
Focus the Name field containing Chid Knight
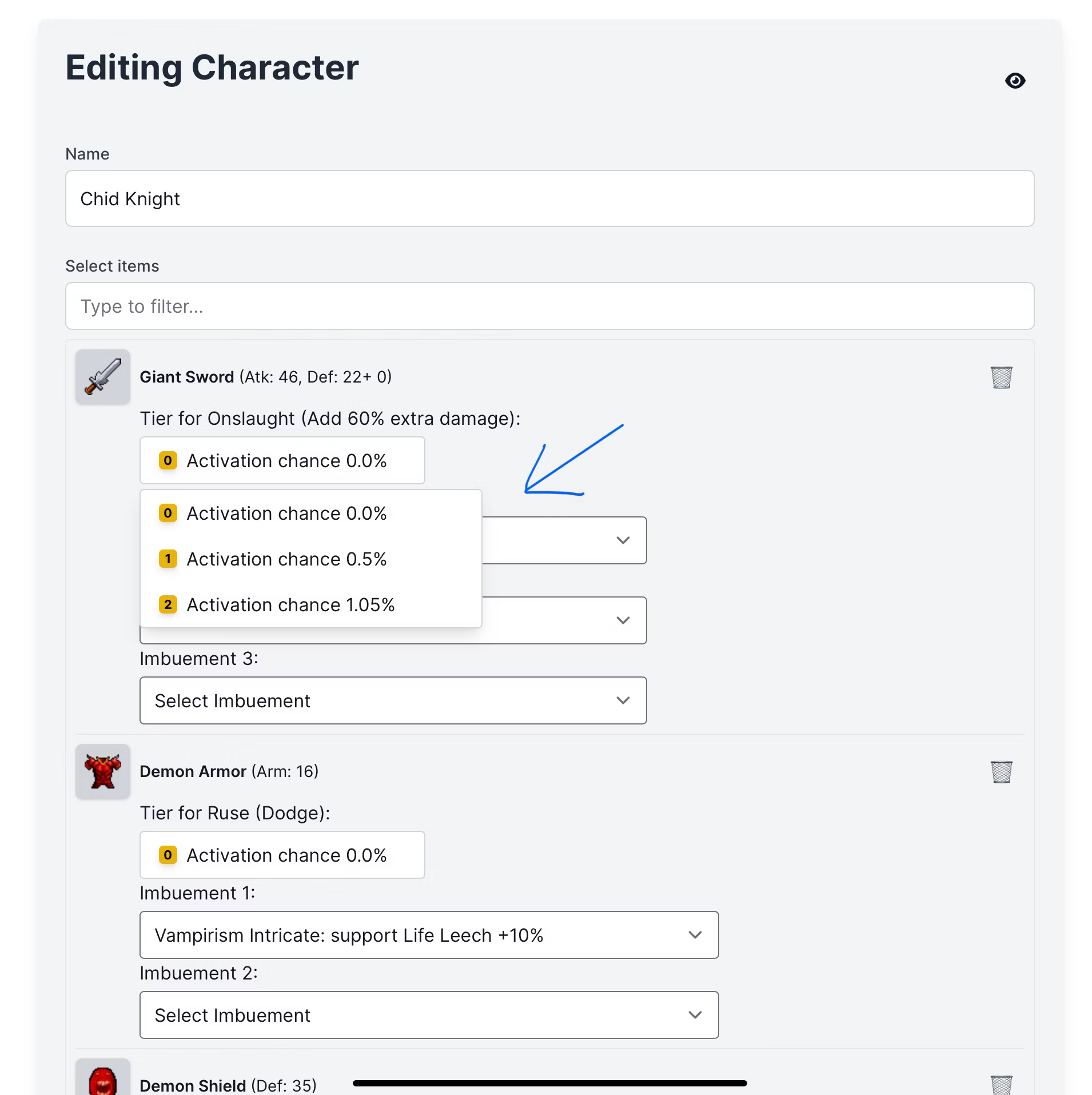click(550, 198)
